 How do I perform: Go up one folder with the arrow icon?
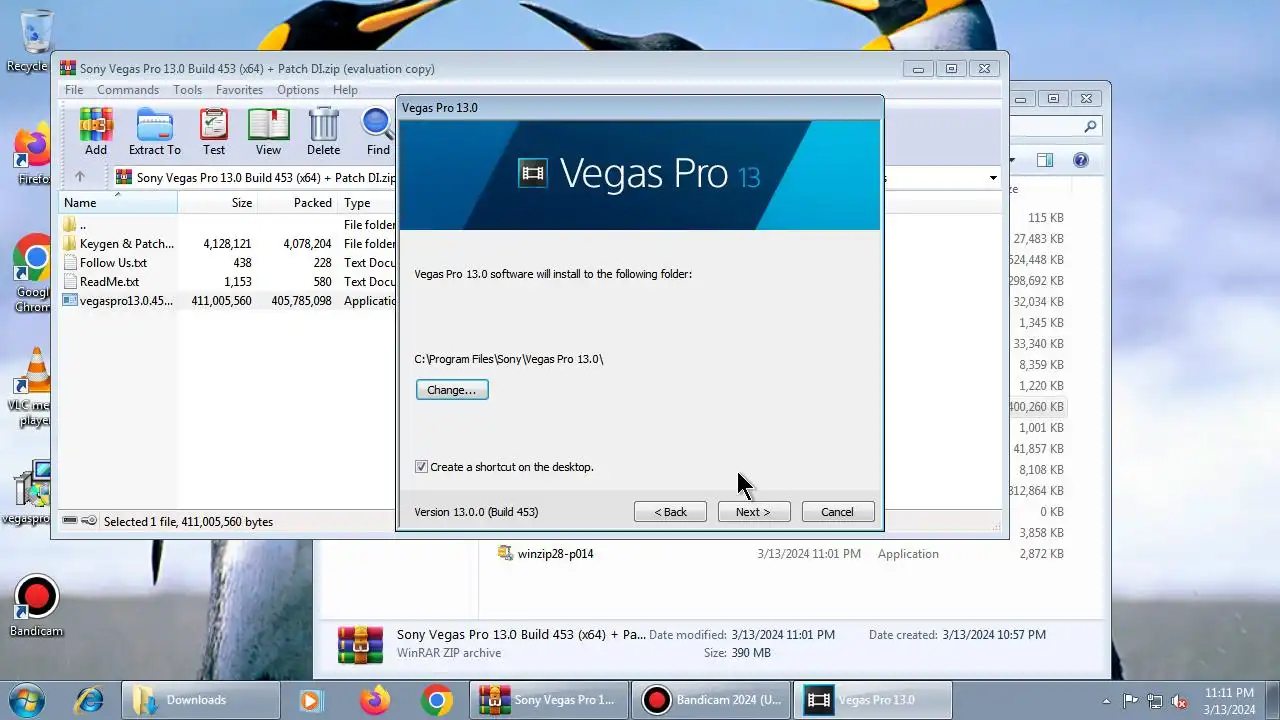(80, 177)
